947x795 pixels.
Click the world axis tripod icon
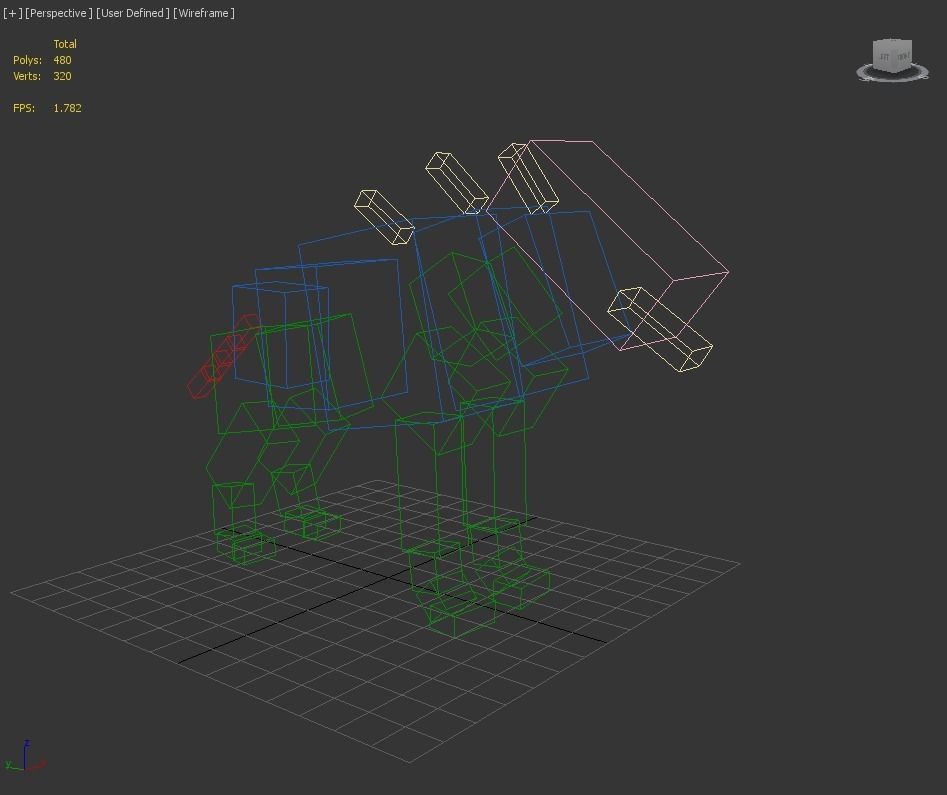[25, 758]
